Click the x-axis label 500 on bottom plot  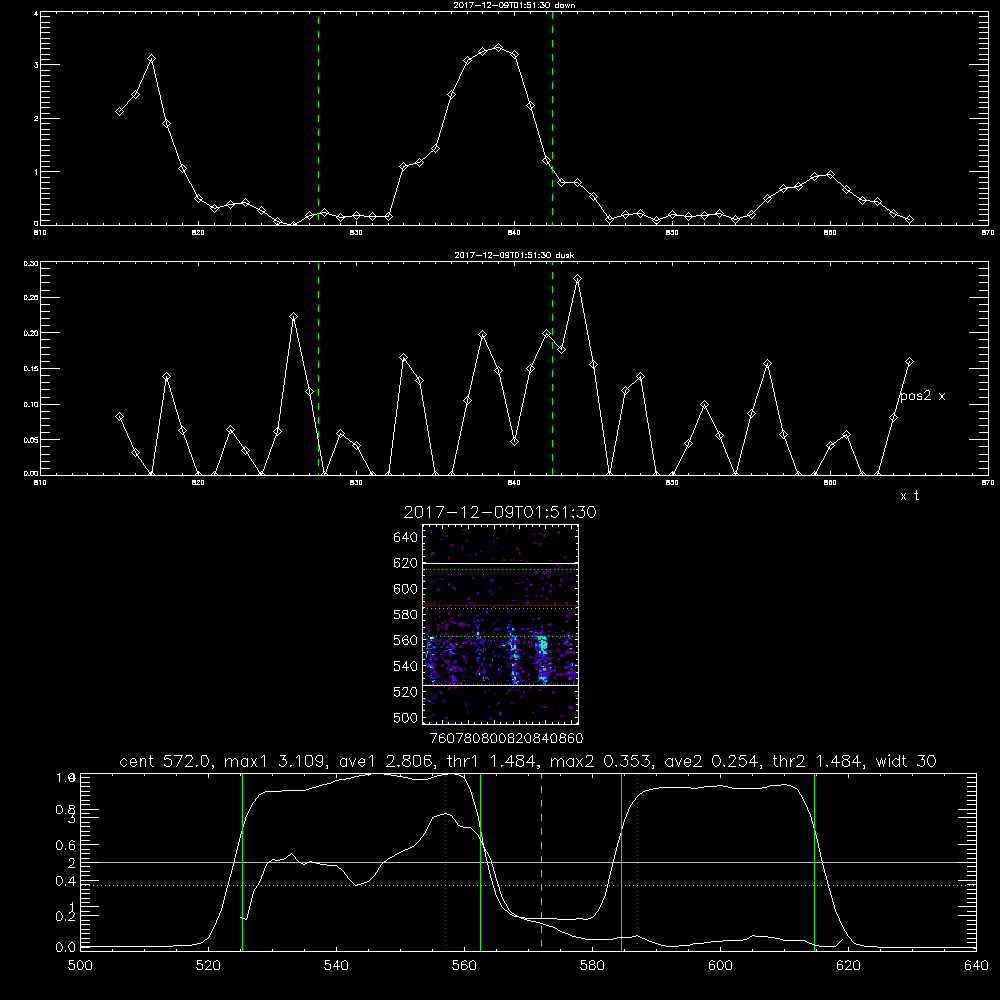pos(80,966)
